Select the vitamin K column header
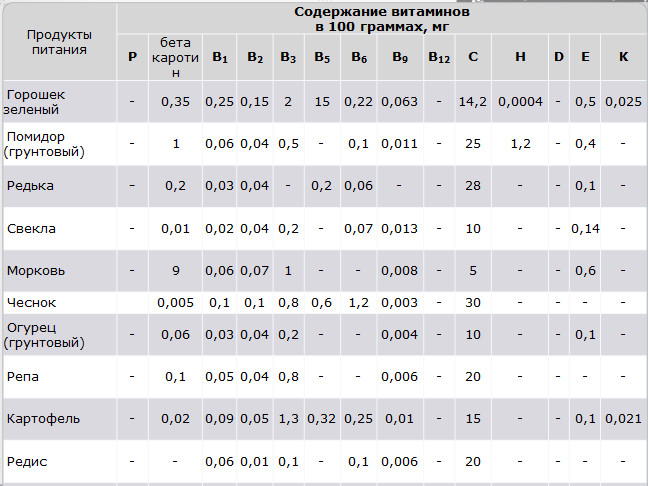Screen dimensions: 648x486 (623, 57)
